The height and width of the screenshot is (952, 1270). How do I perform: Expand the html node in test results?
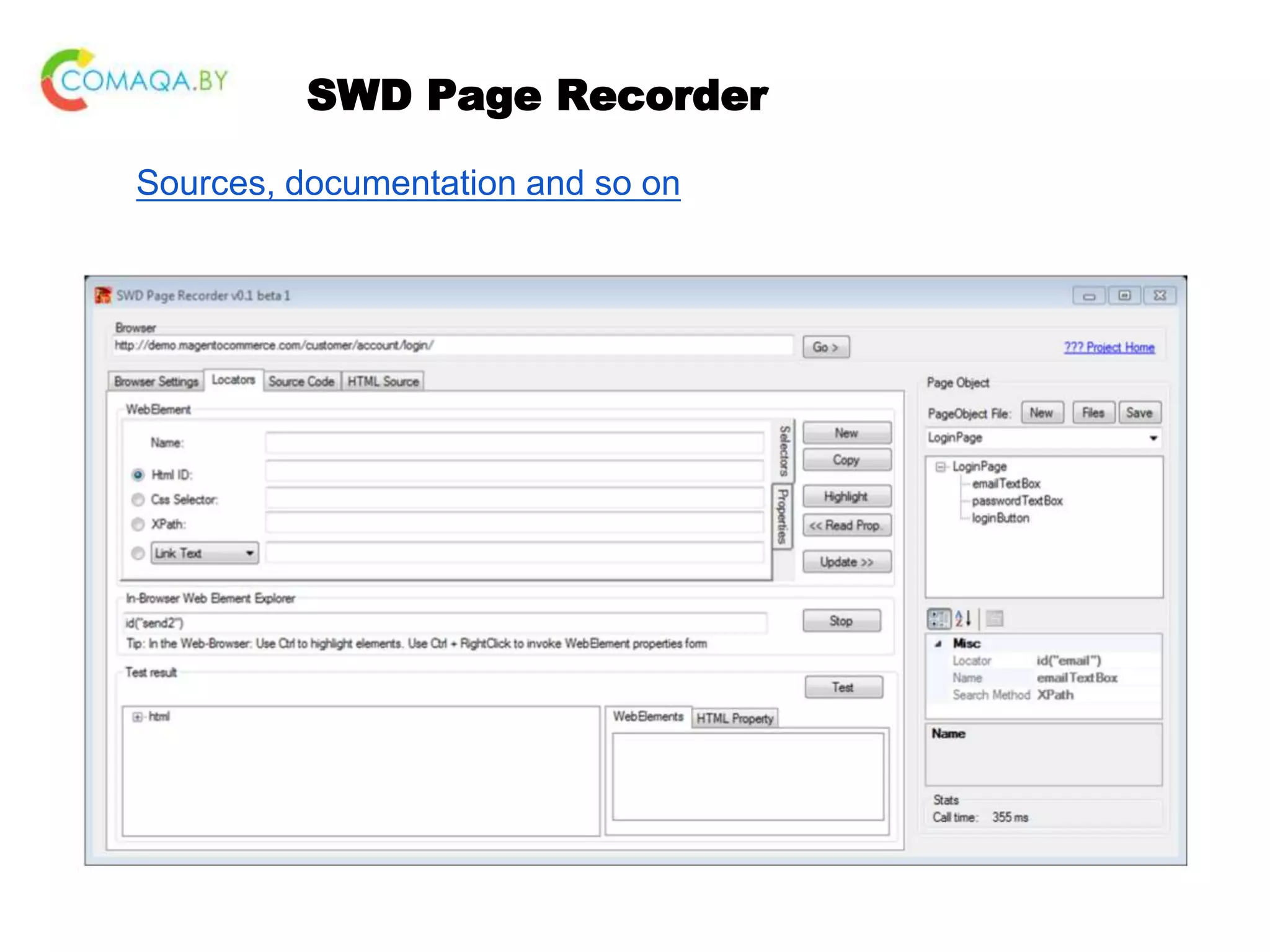point(137,717)
